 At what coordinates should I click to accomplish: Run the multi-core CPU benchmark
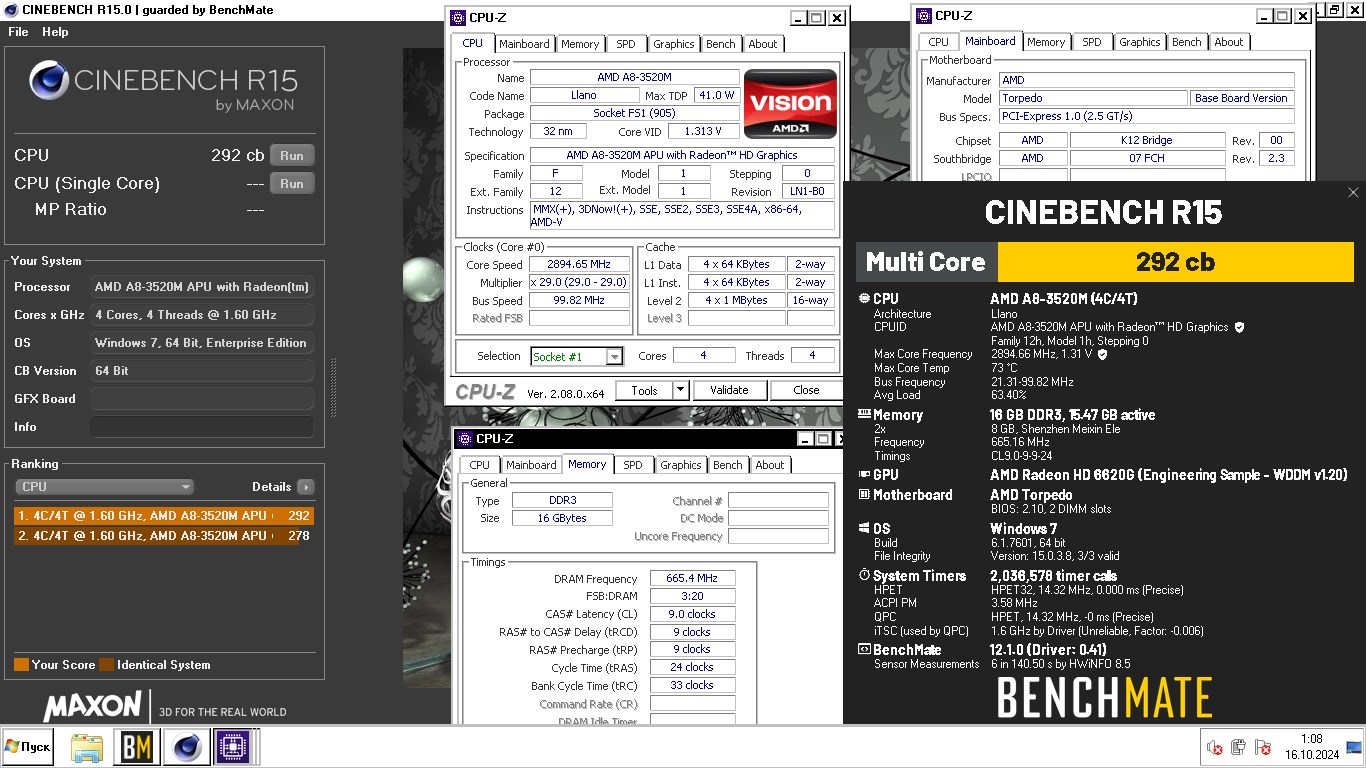pyautogui.click(x=292, y=155)
